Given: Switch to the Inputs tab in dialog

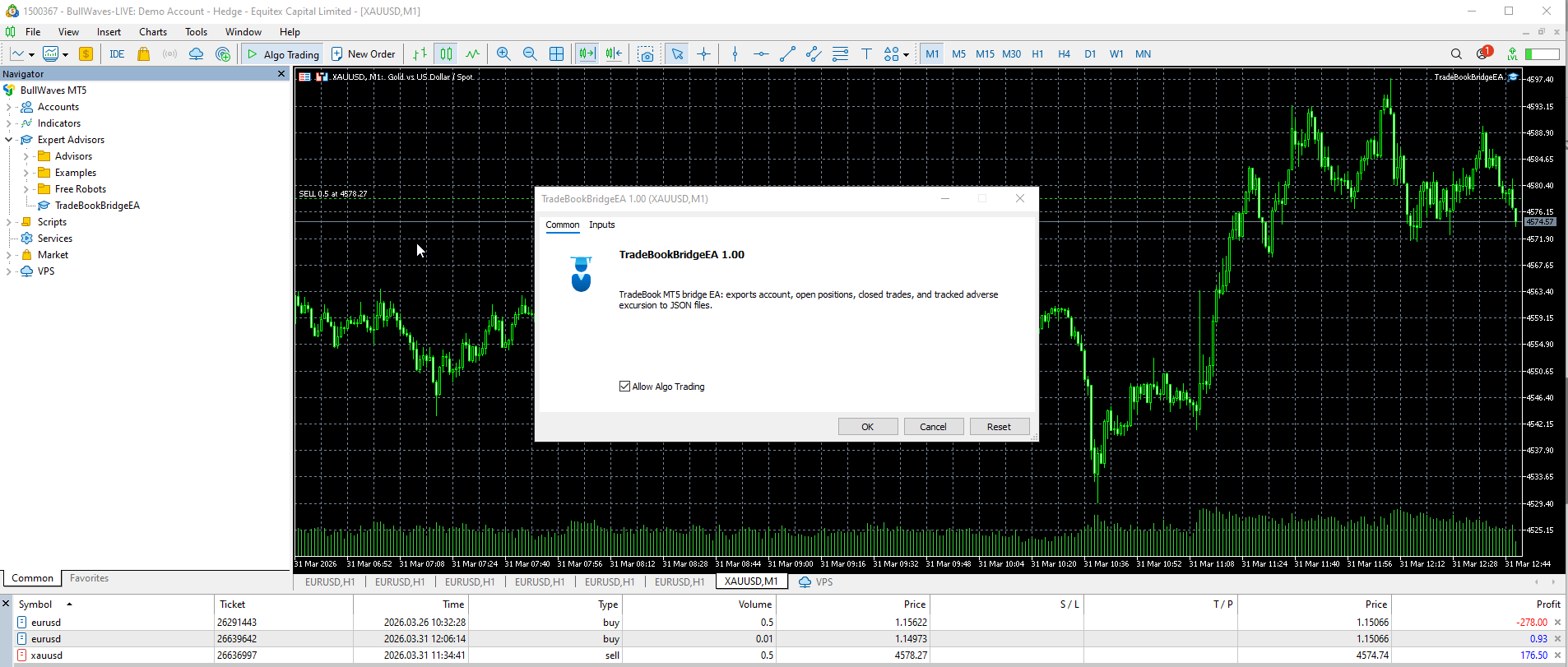Looking at the screenshot, I should tap(601, 225).
